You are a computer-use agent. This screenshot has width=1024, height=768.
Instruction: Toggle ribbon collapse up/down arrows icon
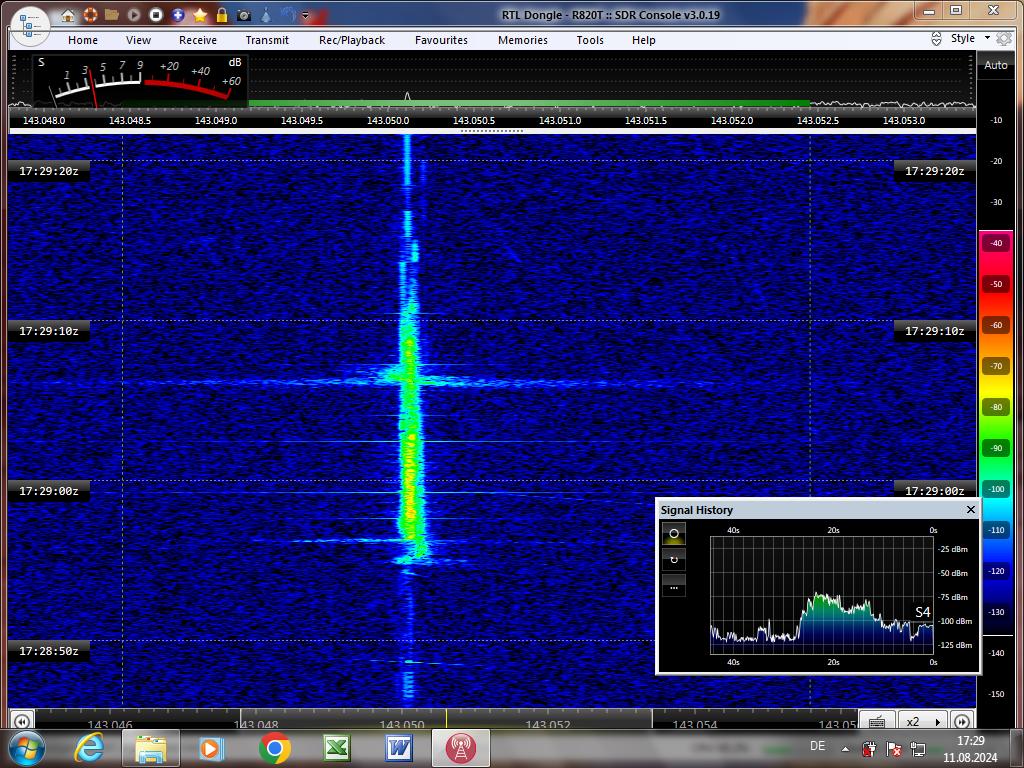pyautogui.click(x=936, y=39)
